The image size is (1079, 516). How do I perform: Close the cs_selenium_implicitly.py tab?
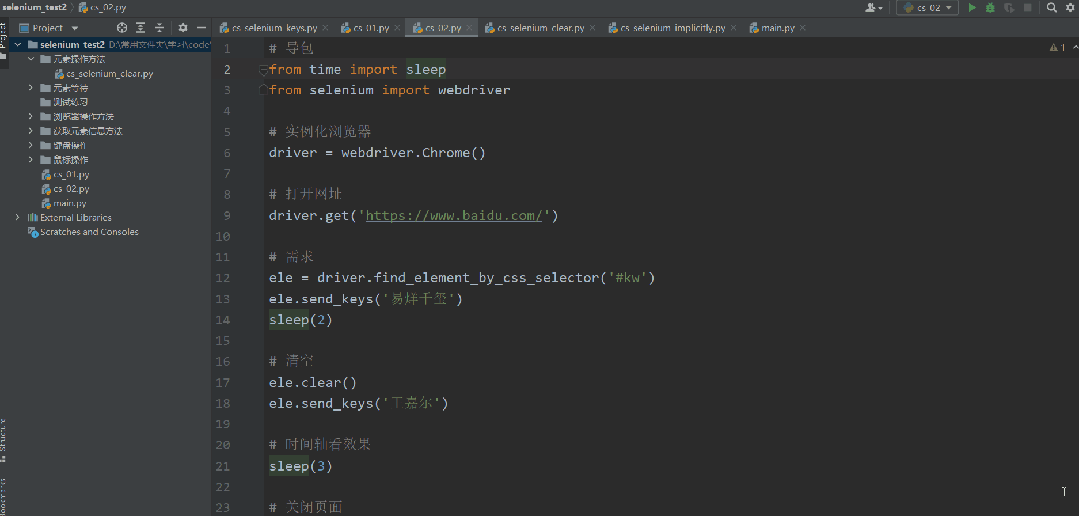point(733,28)
